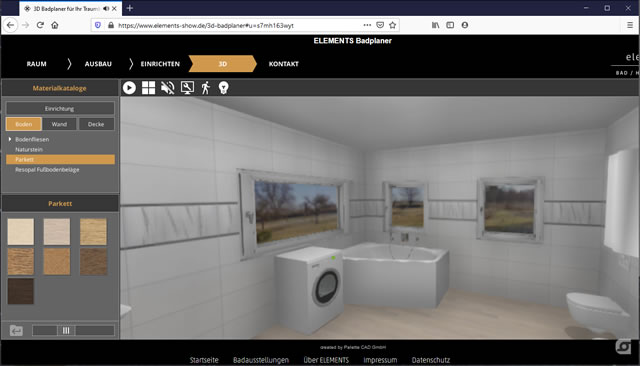Screen dimensions: 640x366
Task: Pick the dark brown parquet swatch
Action: pyautogui.click(x=20, y=291)
